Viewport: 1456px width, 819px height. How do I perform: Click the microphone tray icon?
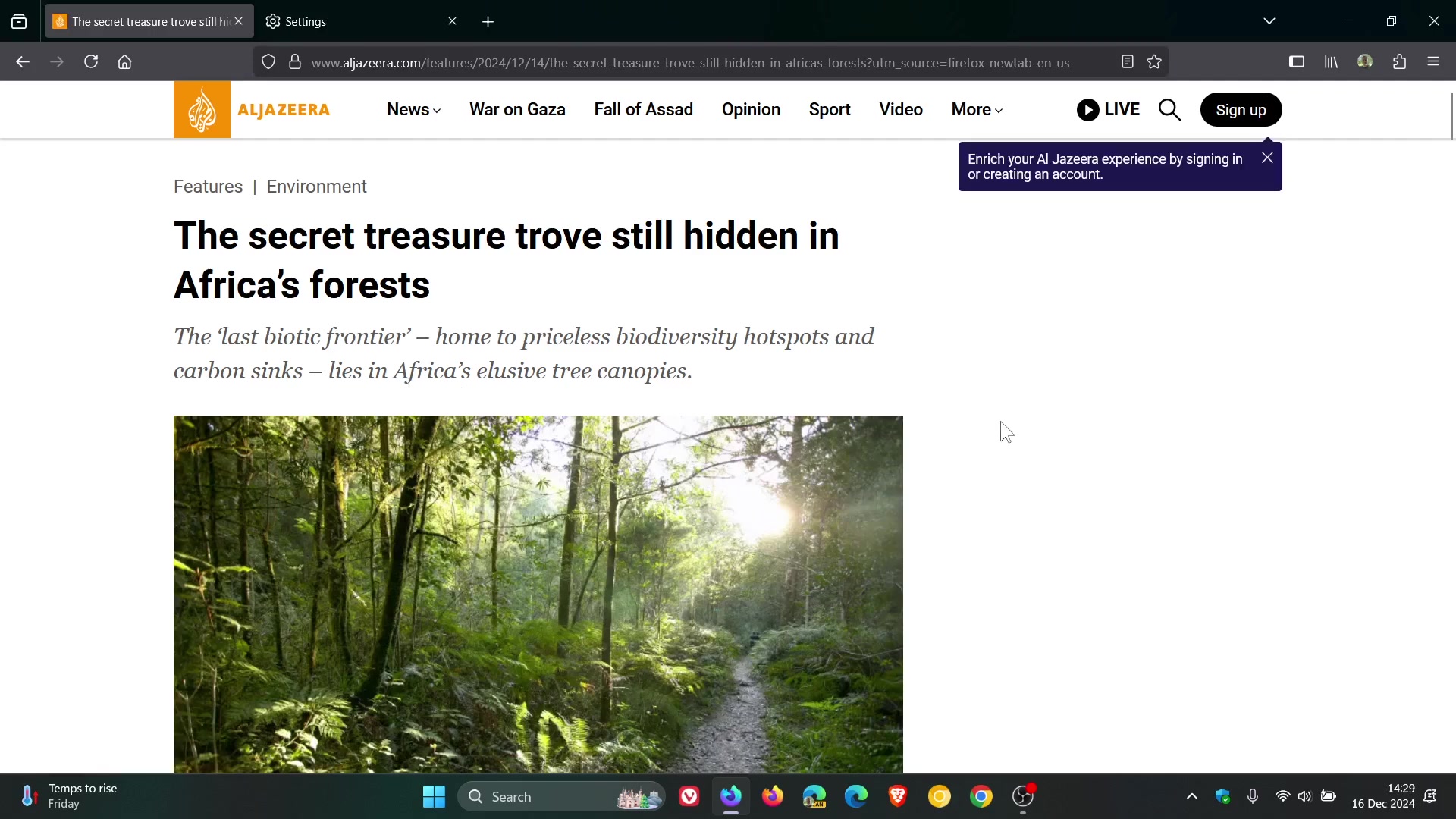[x=1253, y=796]
